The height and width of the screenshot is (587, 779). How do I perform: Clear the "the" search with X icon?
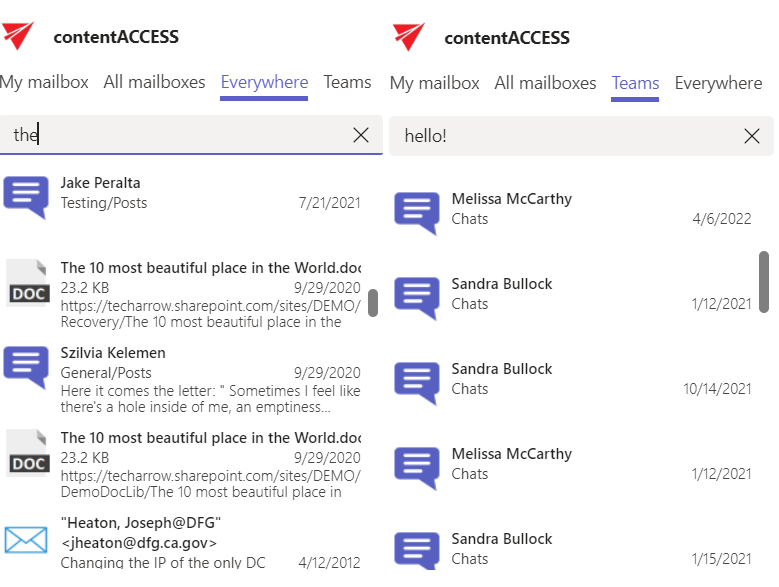point(361,135)
